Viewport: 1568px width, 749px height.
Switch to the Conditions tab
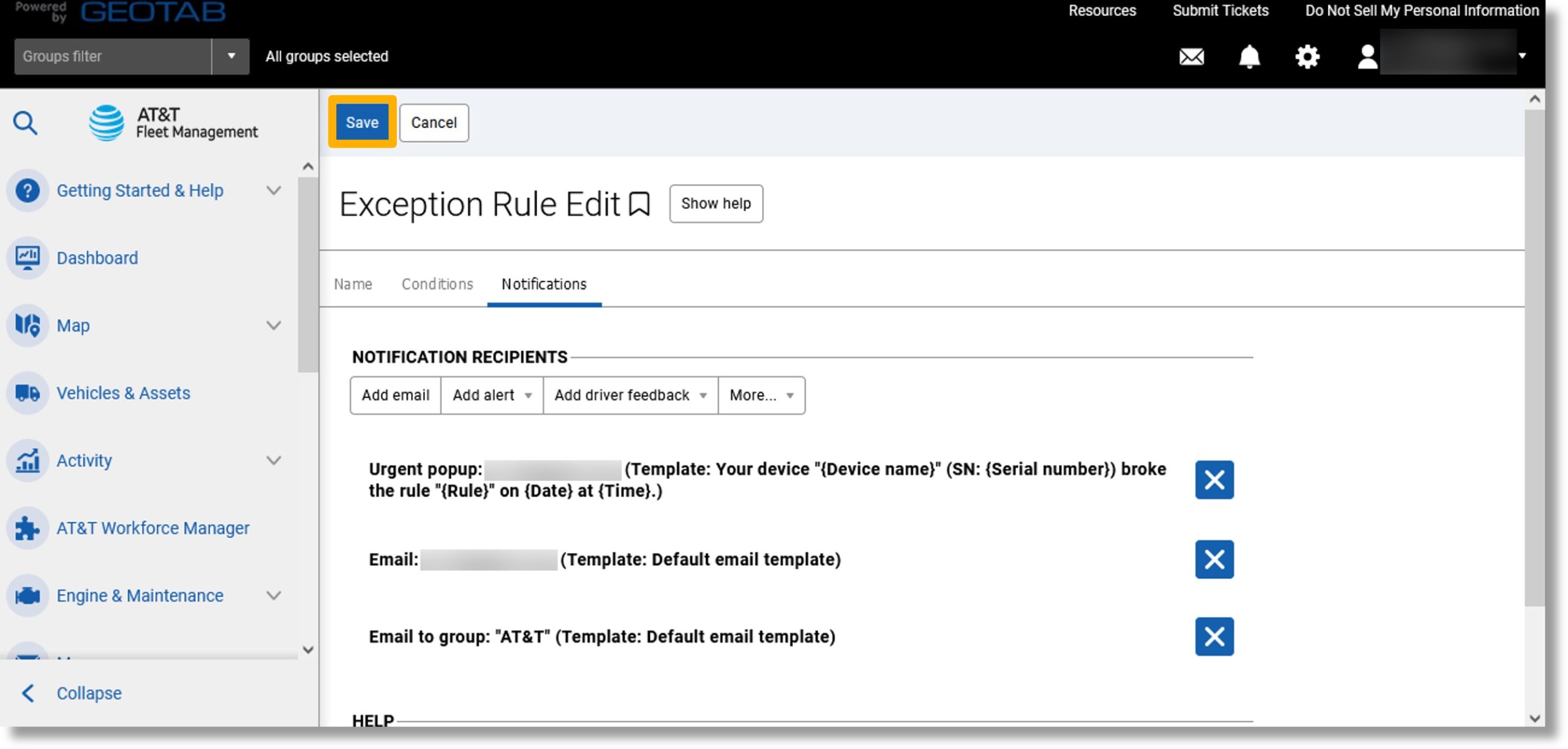[437, 284]
